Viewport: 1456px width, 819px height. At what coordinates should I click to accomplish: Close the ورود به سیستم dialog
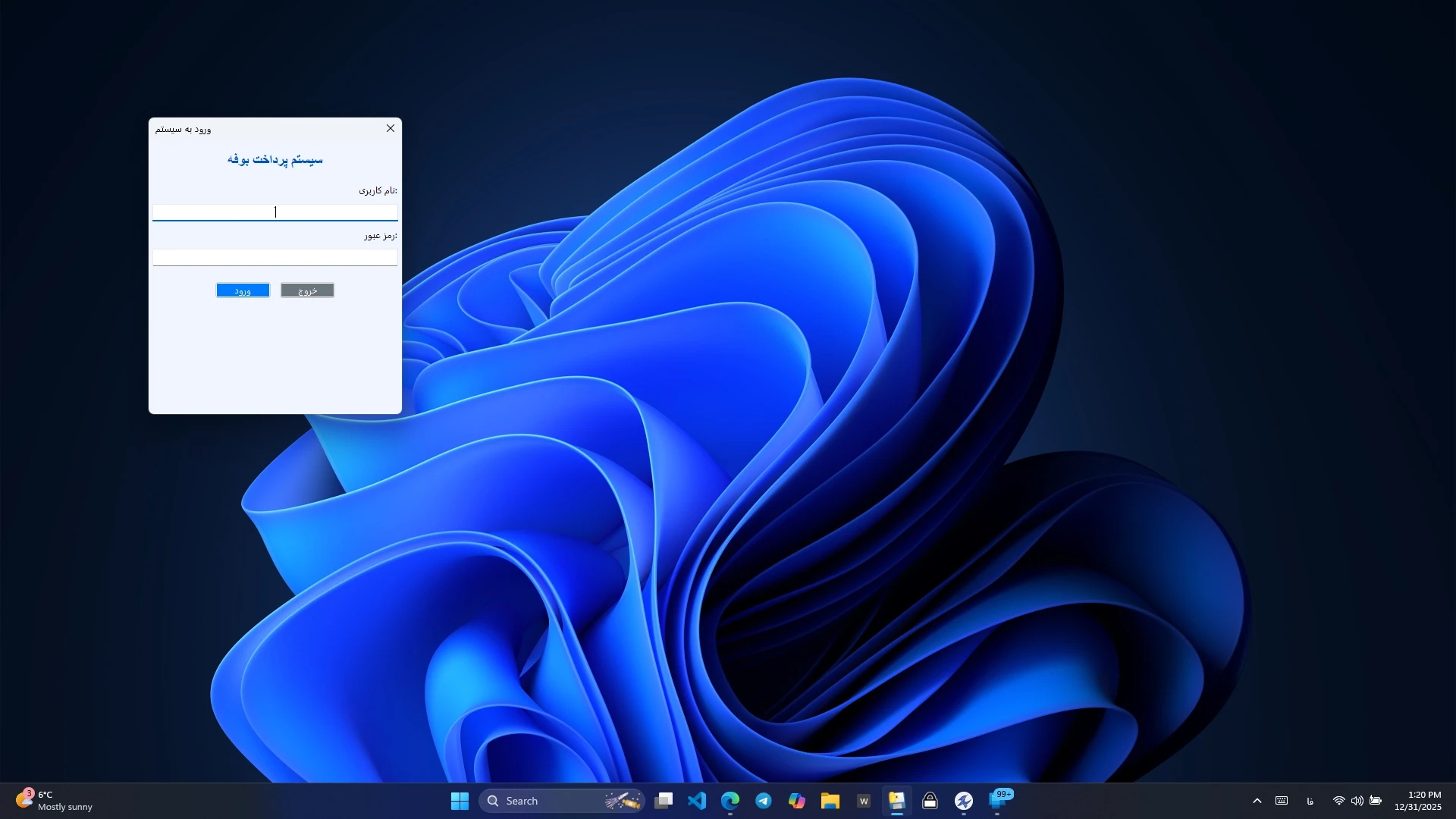tap(391, 128)
